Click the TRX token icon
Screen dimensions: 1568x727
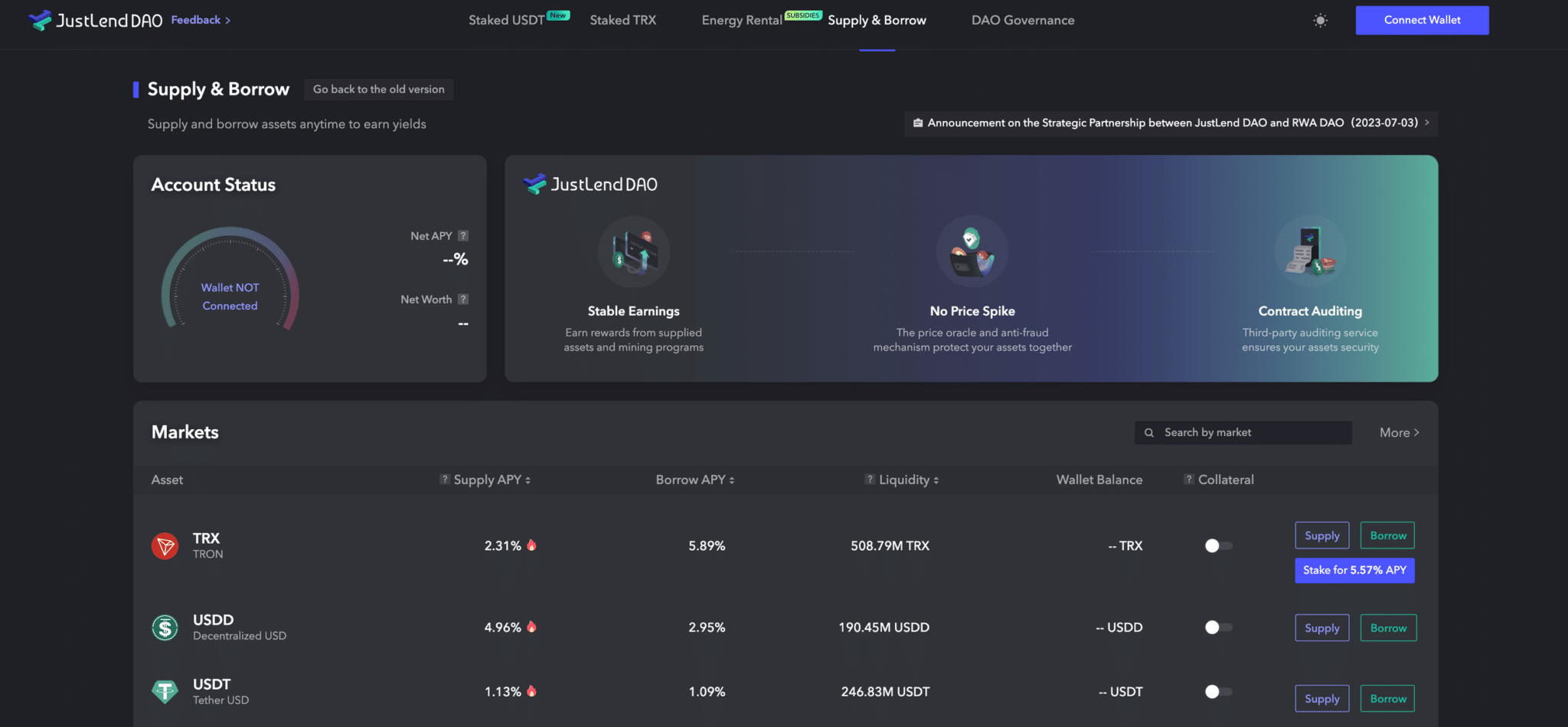[165, 545]
